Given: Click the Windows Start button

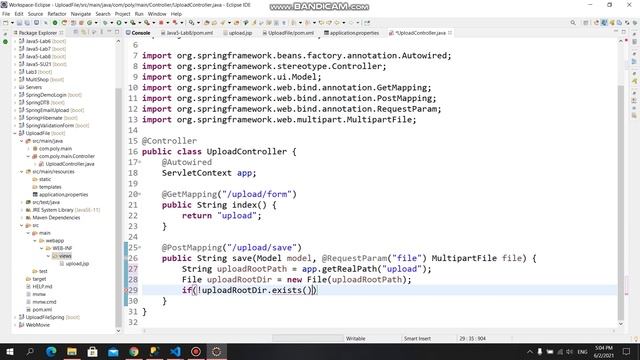Looking at the screenshot, I should (10, 351).
